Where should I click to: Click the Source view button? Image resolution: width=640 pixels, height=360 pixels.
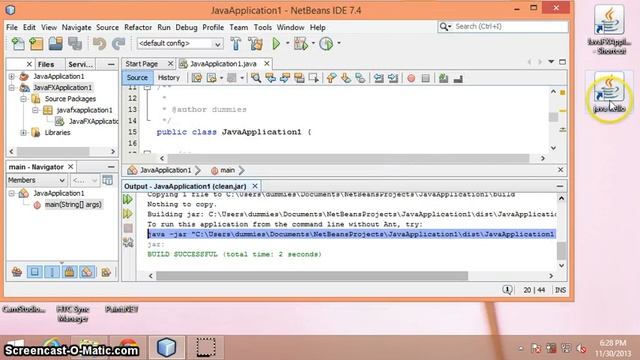click(x=137, y=78)
